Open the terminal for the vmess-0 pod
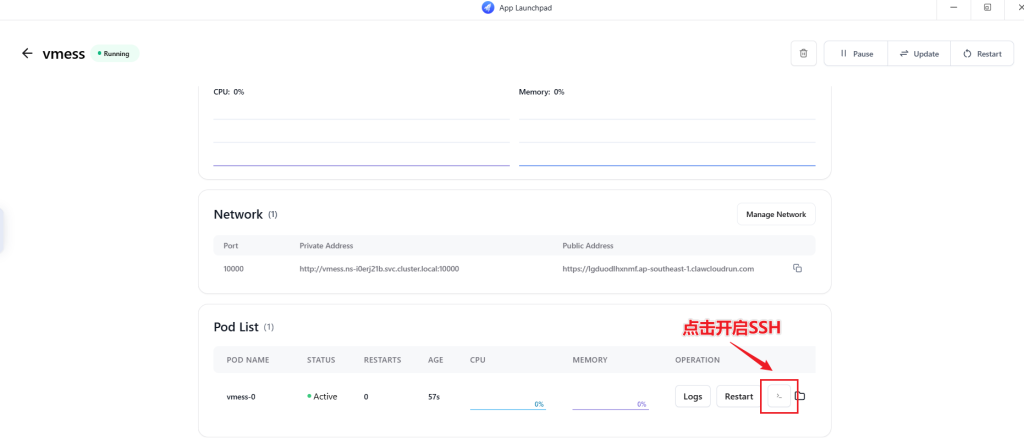The image size is (1024, 439). click(779, 396)
